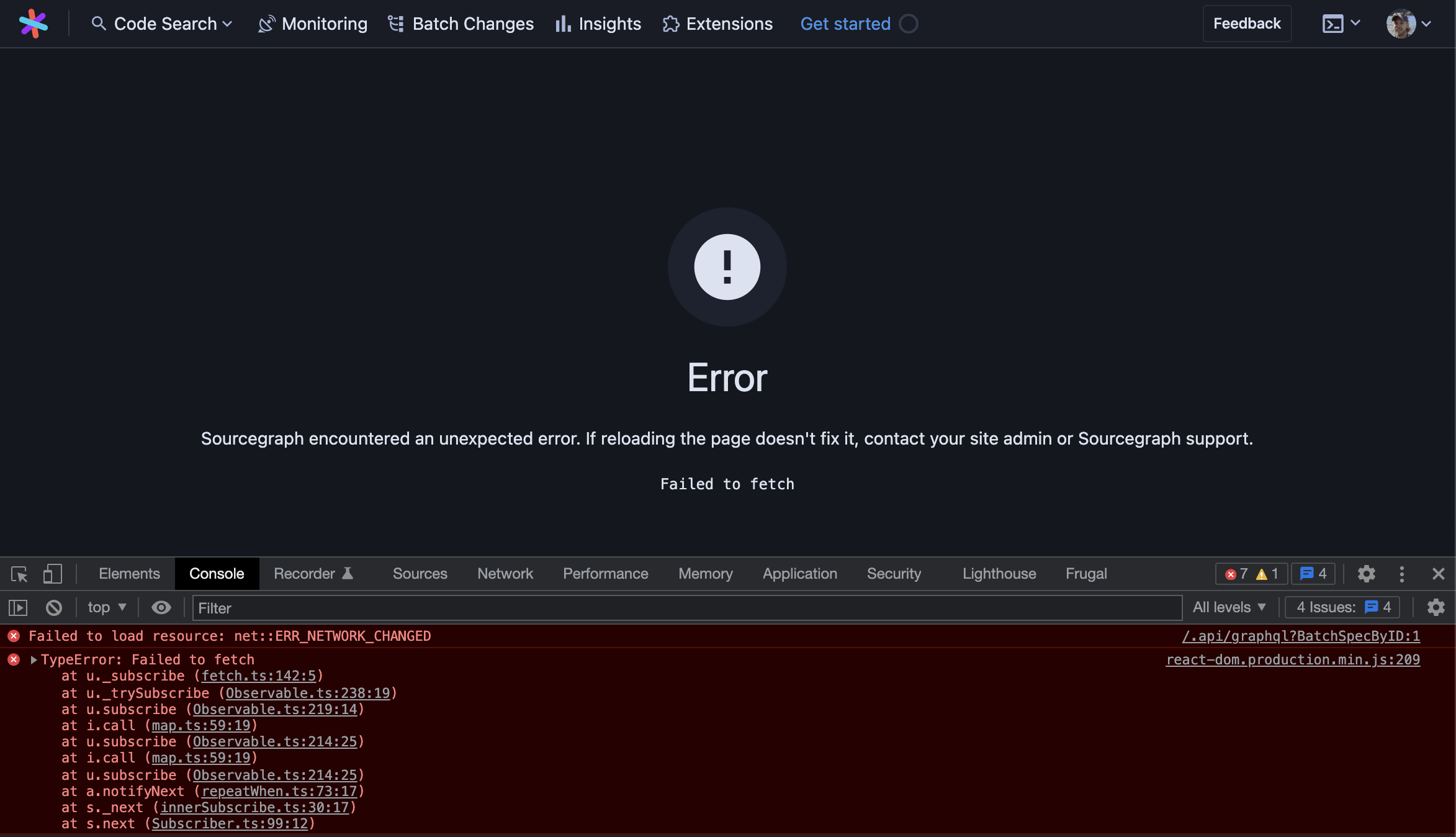Screen dimensions: 1456x837
Task: Switch to the Network tab
Action: click(505, 574)
